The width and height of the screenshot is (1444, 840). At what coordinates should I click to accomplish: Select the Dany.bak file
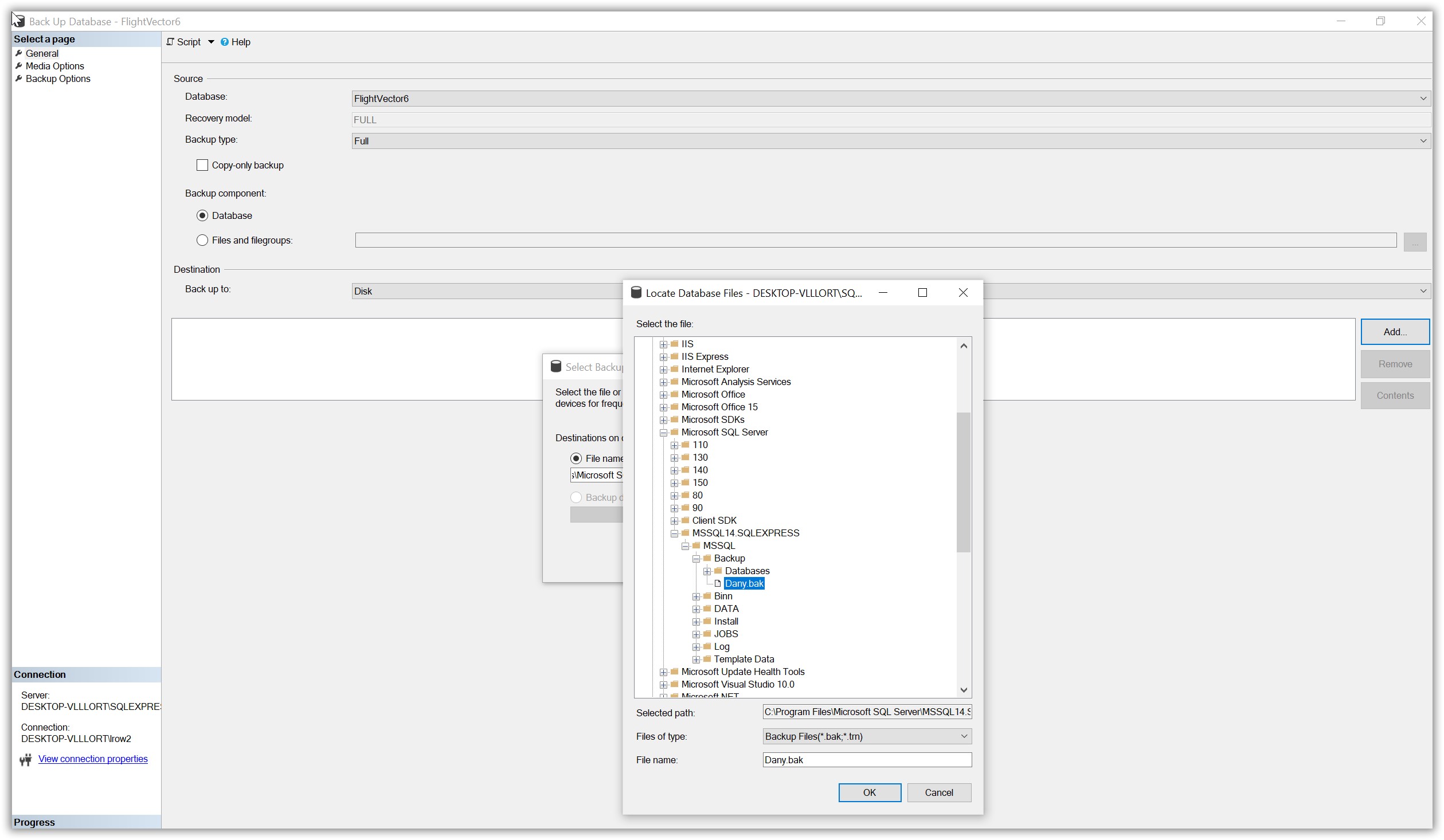(744, 583)
